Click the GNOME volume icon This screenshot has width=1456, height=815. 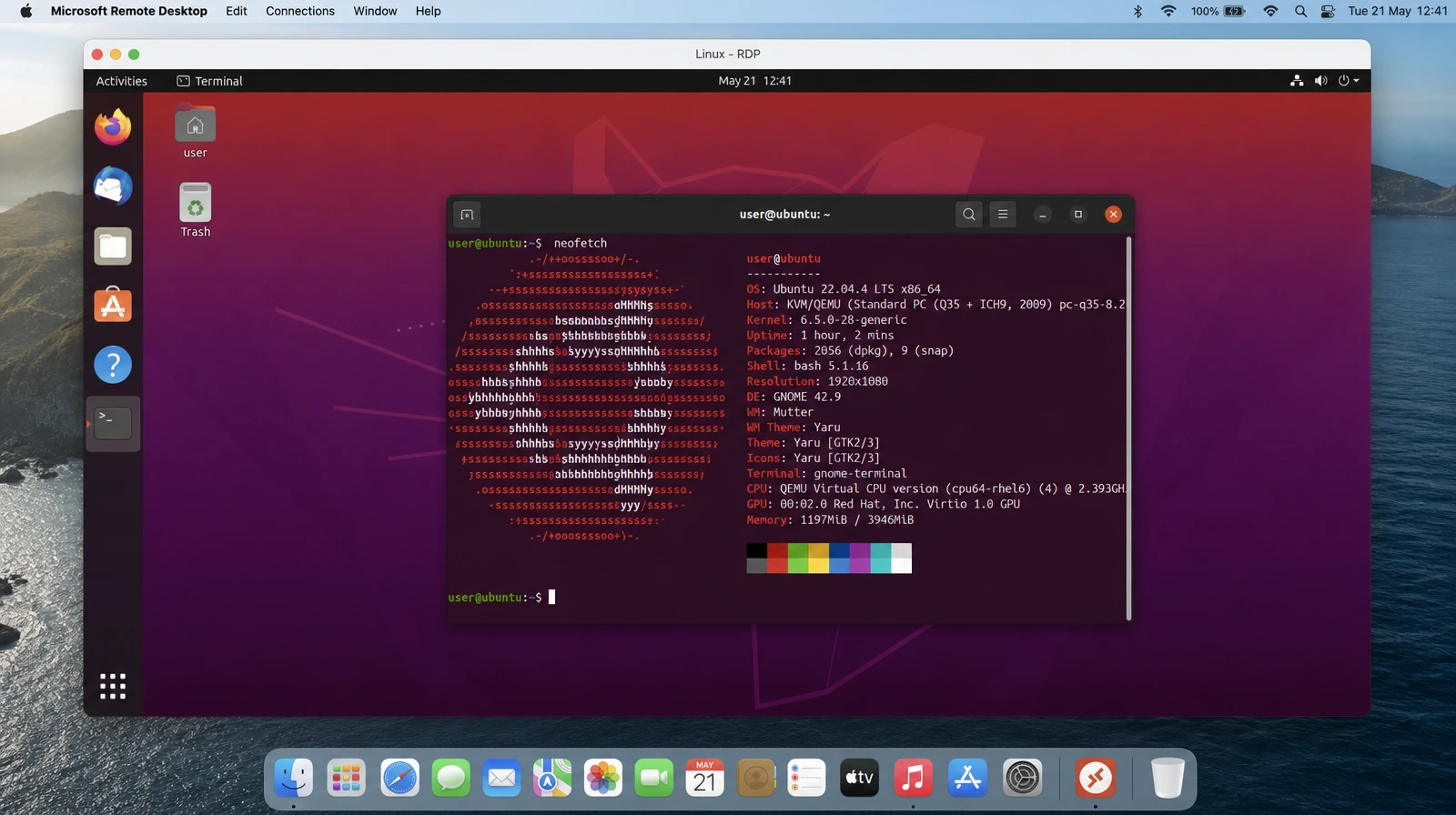pyautogui.click(x=1320, y=81)
